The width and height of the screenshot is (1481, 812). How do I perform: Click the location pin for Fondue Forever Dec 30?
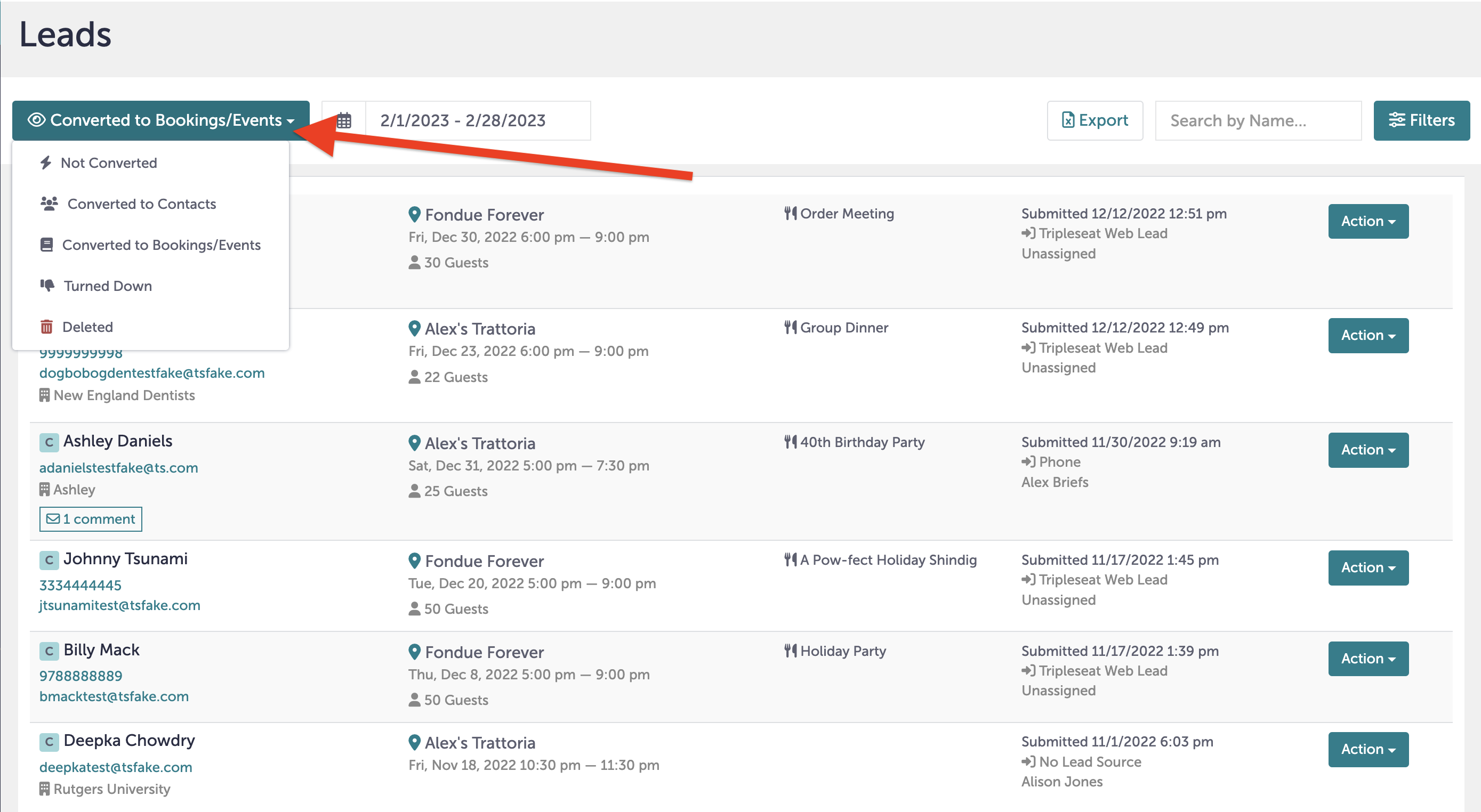[415, 214]
